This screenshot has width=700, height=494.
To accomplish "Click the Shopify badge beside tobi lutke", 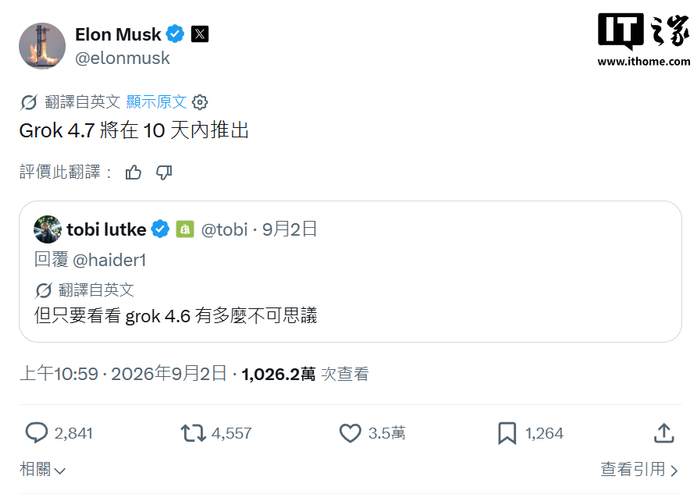I will [185, 229].
